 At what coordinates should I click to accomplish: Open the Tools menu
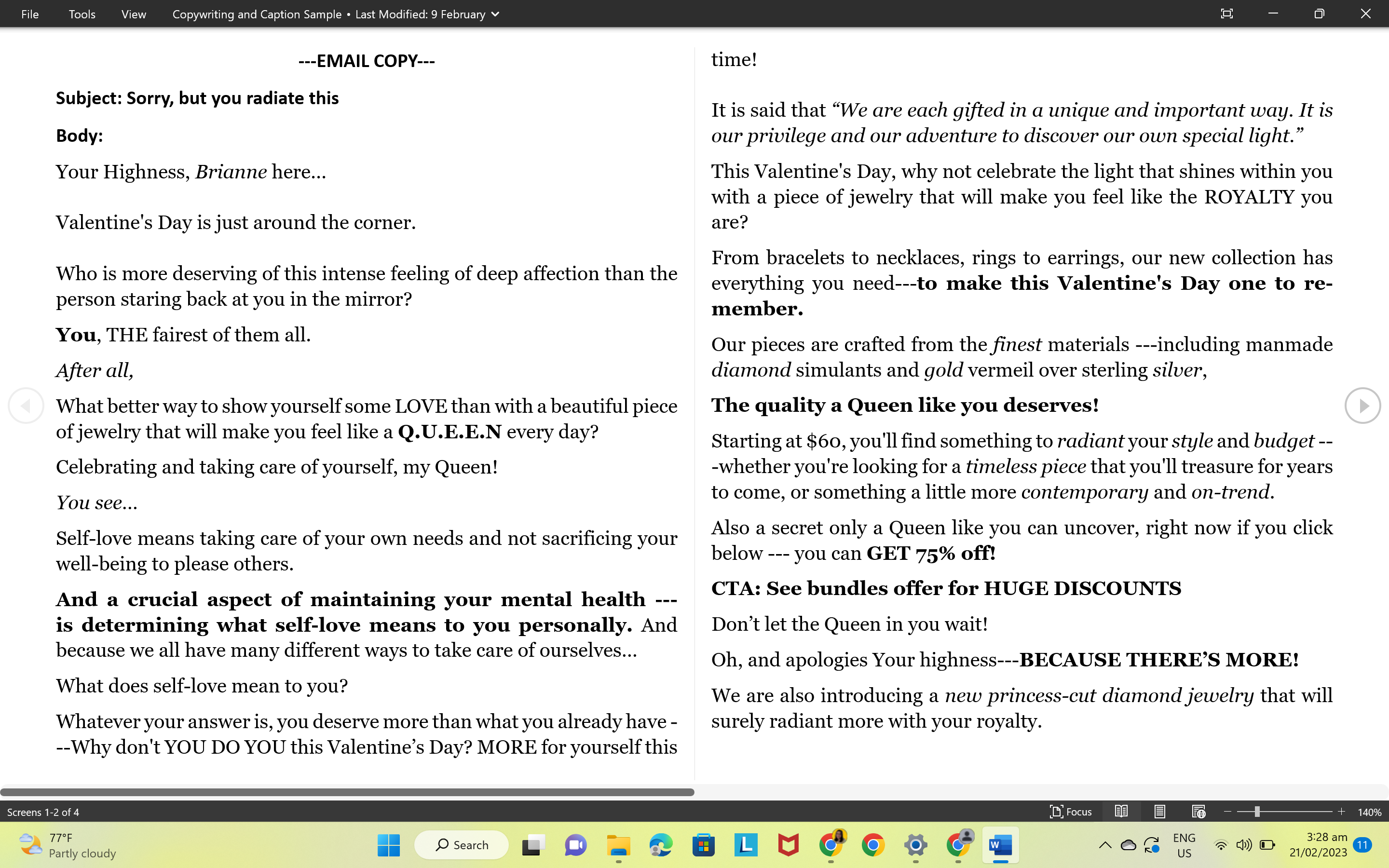click(82, 14)
